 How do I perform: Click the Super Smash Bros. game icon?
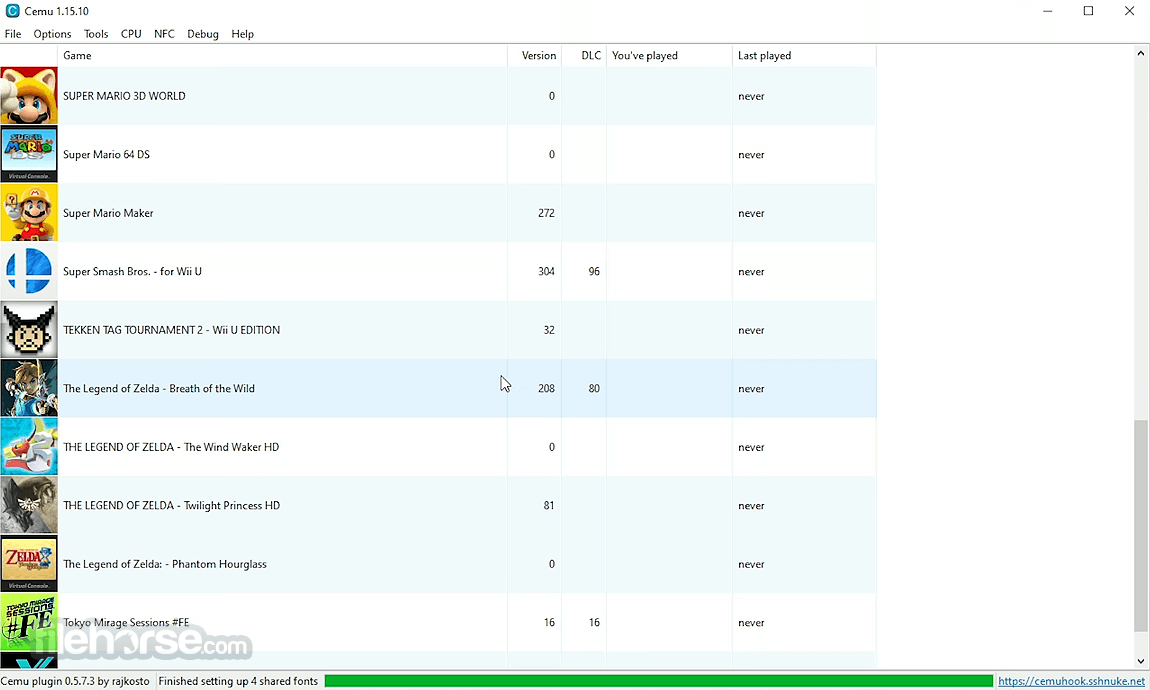[x=29, y=271]
